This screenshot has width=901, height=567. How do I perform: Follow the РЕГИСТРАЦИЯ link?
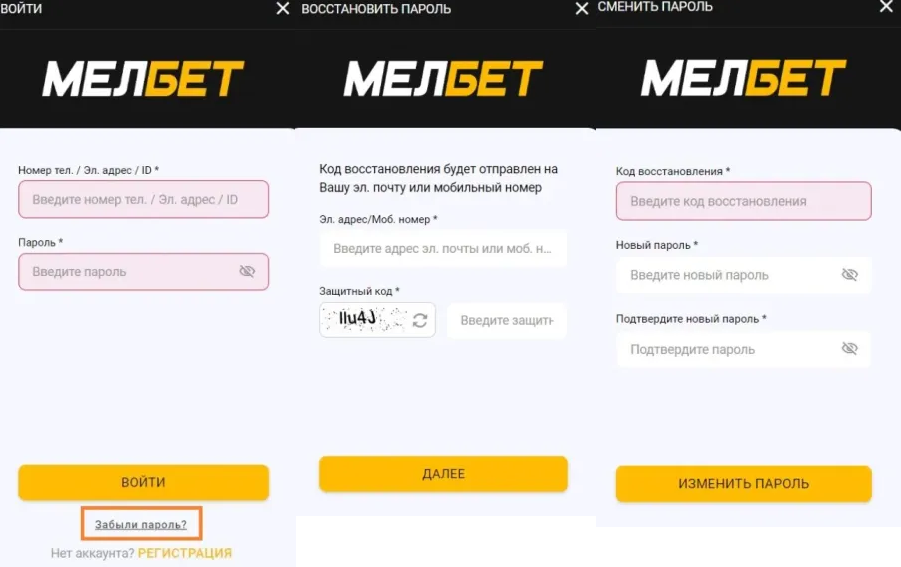pyautogui.click(x=185, y=553)
